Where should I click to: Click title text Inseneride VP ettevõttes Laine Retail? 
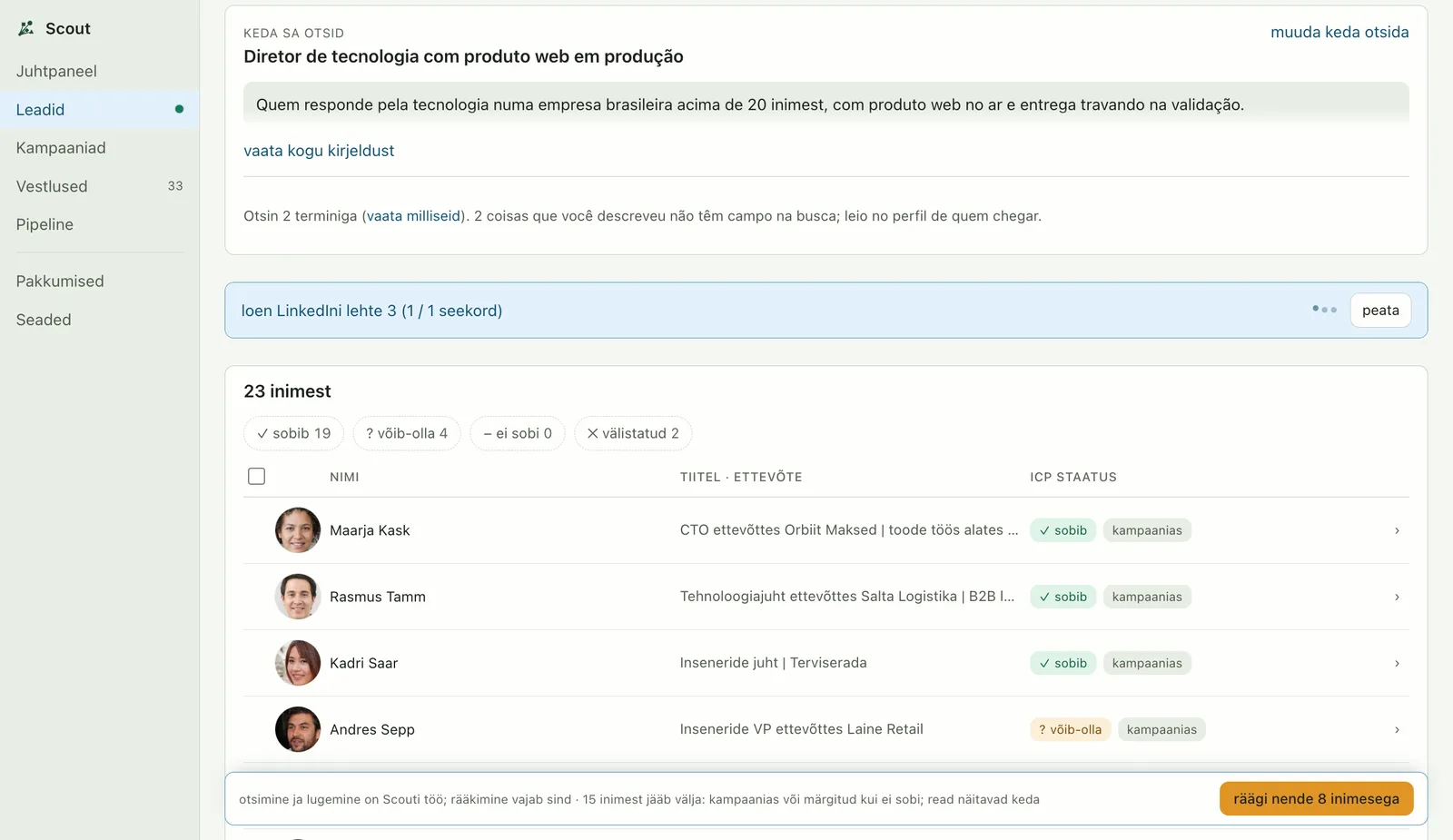pyautogui.click(x=801, y=729)
